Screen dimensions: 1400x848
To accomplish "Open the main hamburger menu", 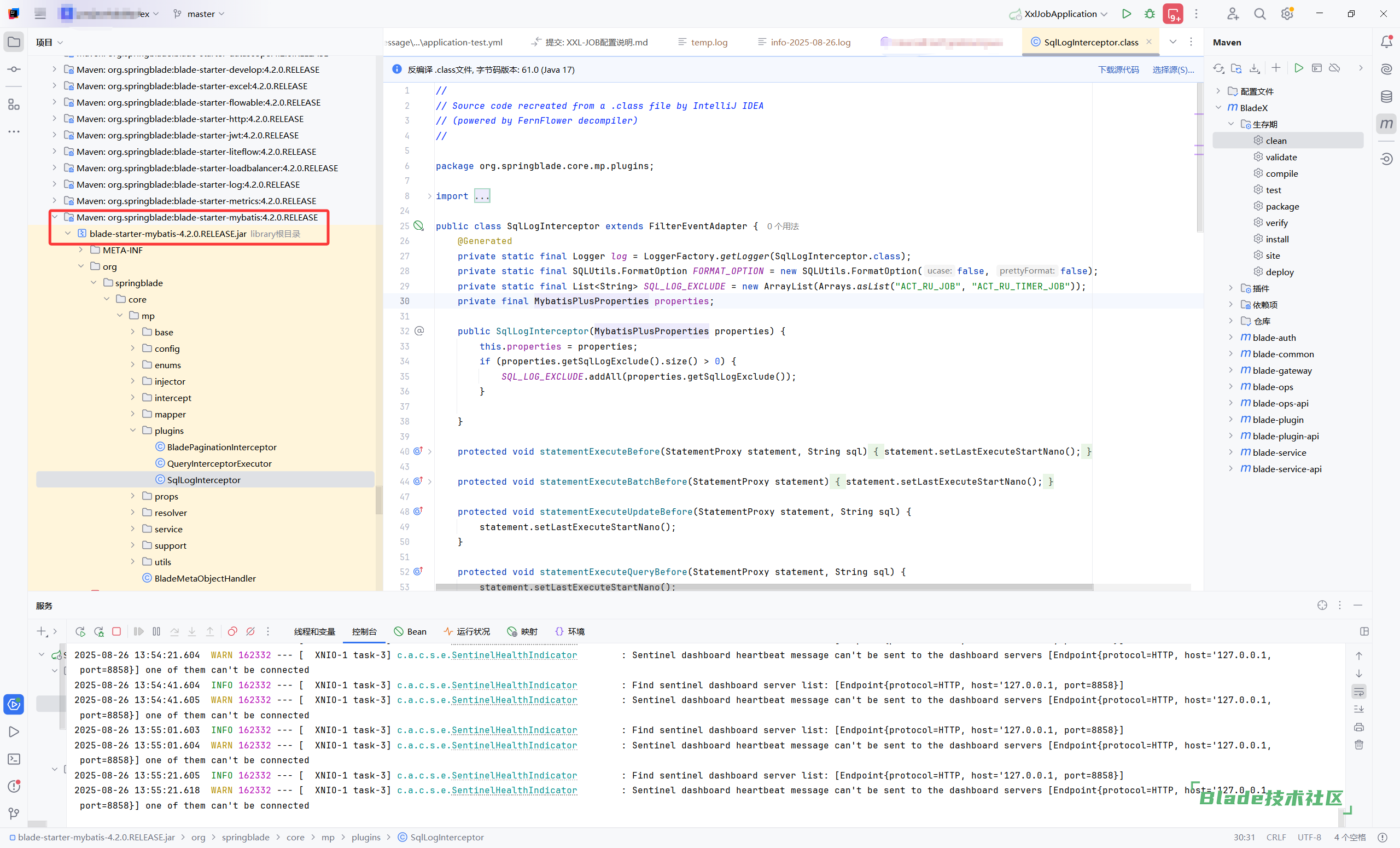I will (40, 14).
